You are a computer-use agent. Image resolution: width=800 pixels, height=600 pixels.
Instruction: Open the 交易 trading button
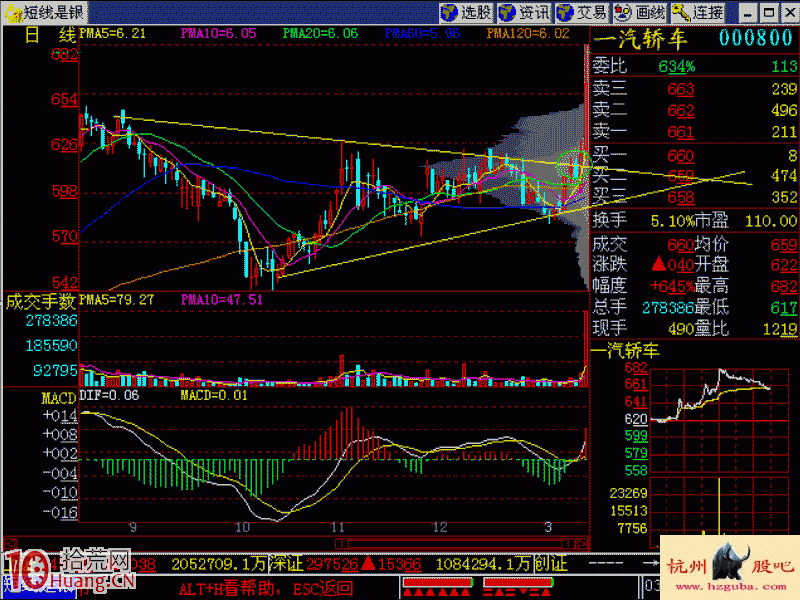582,12
